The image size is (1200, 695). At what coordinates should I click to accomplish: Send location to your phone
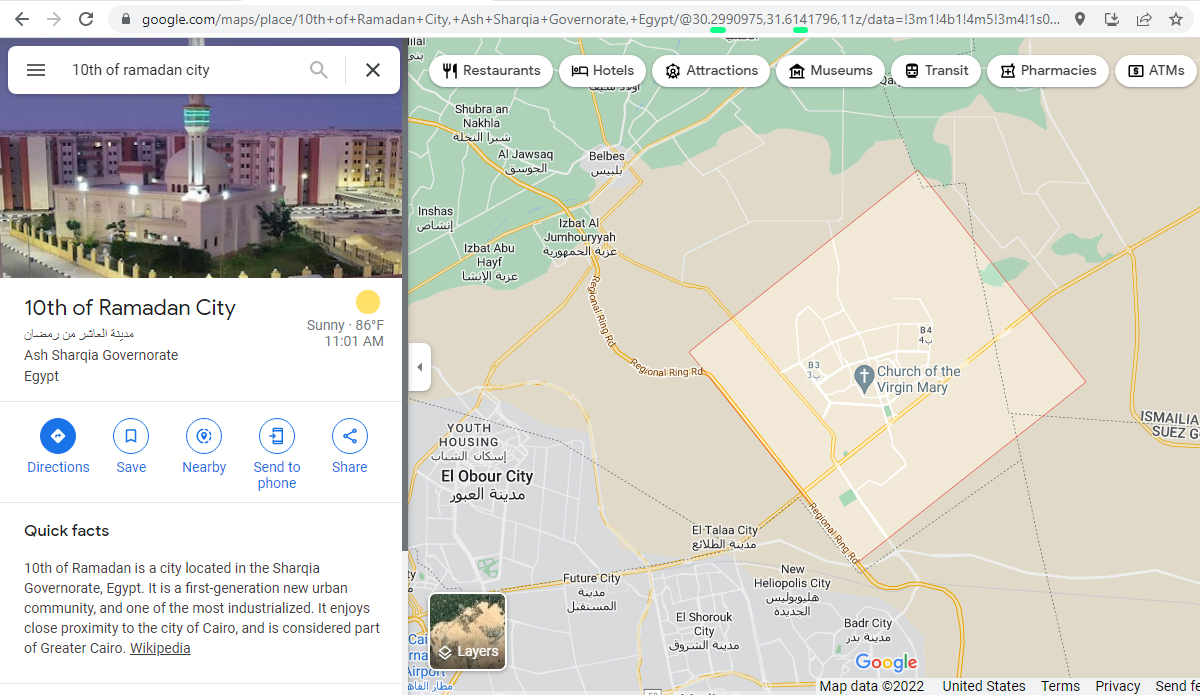tap(277, 436)
